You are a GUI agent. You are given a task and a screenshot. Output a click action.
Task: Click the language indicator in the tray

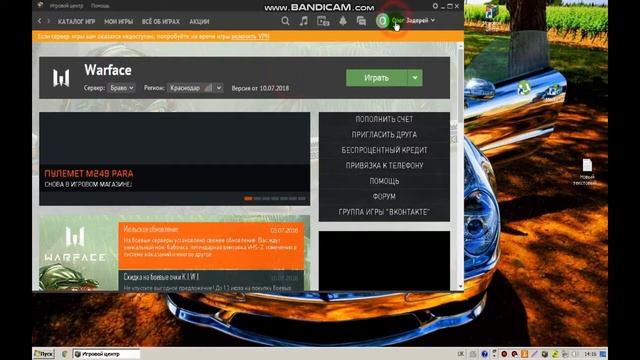click(x=461, y=354)
